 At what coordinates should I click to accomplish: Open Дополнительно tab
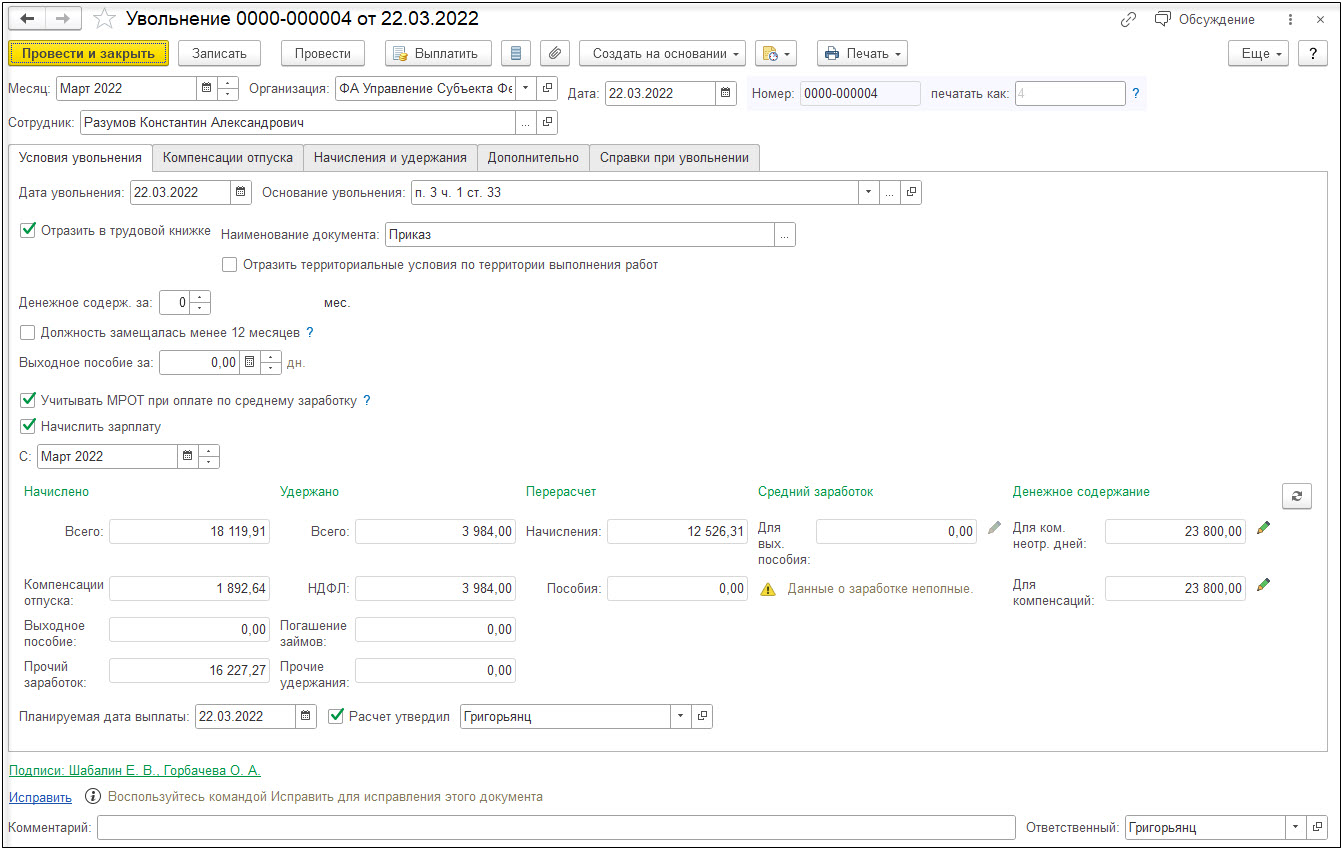click(533, 157)
